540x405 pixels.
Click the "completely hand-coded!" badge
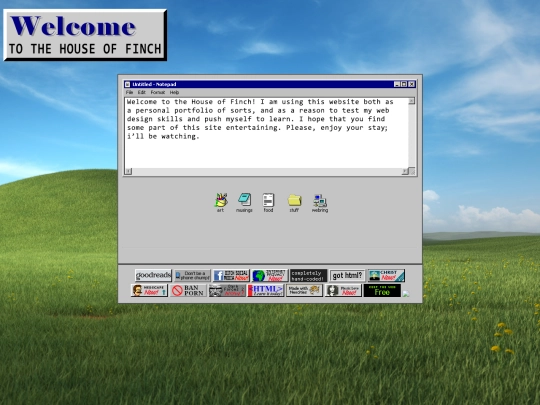click(309, 276)
